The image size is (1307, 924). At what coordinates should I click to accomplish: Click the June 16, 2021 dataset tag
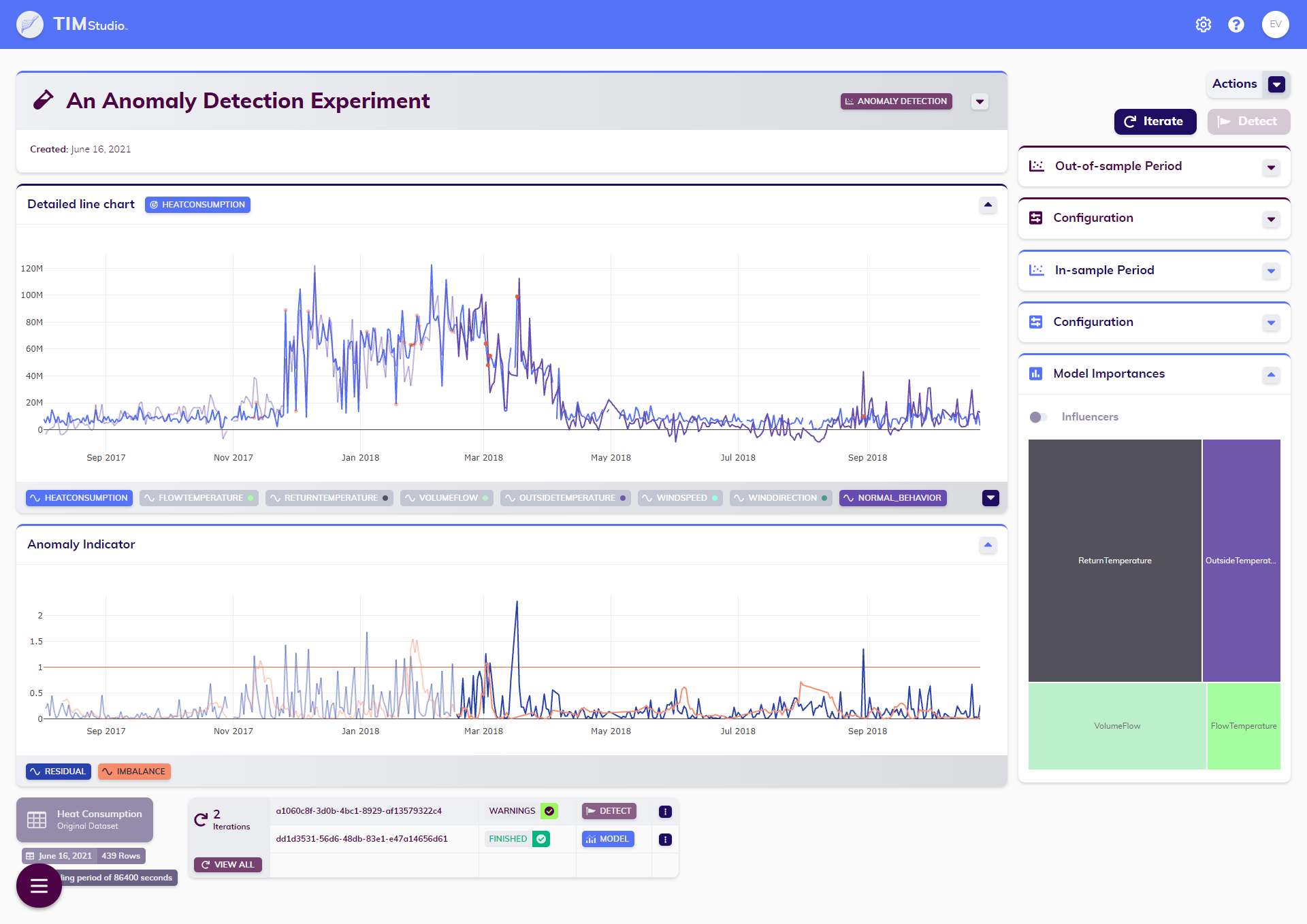click(x=59, y=856)
